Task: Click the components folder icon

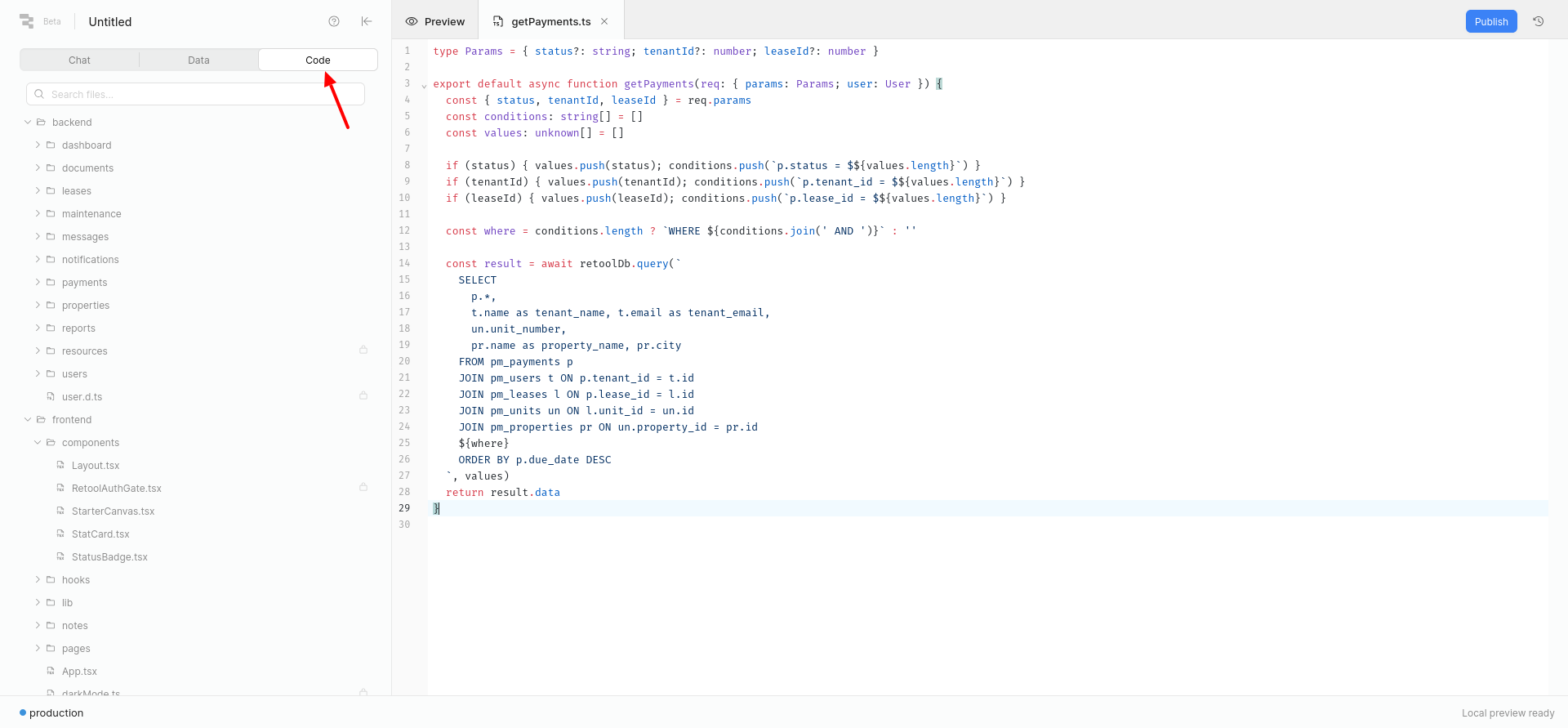Action: pyautogui.click(x=51, y=442)
